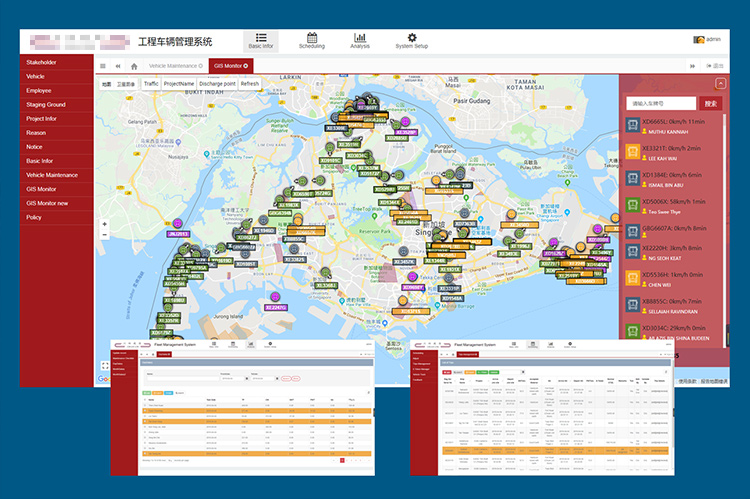Open the Scheduling calendar icon
The image size is (750, 499).
point(312,37)
